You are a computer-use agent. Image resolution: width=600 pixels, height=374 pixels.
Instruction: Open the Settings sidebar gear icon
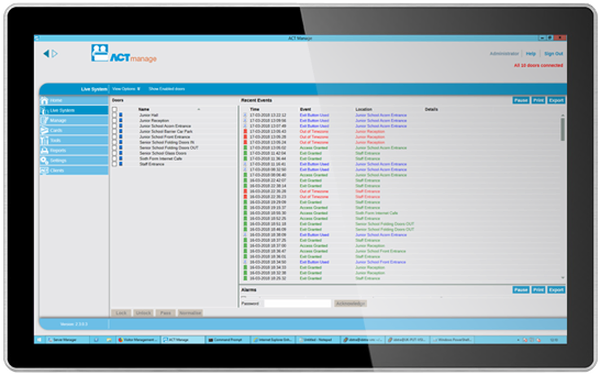(x=44, y=160)
